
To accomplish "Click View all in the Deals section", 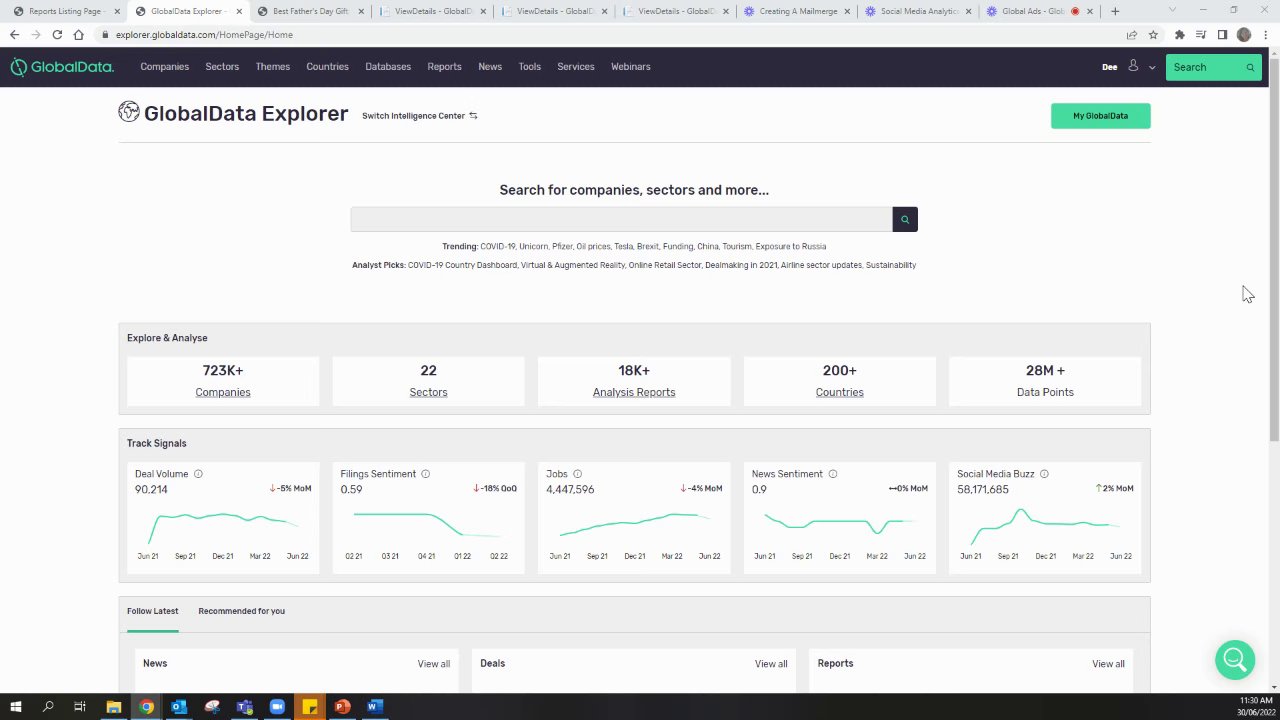I will pos(771,664).
